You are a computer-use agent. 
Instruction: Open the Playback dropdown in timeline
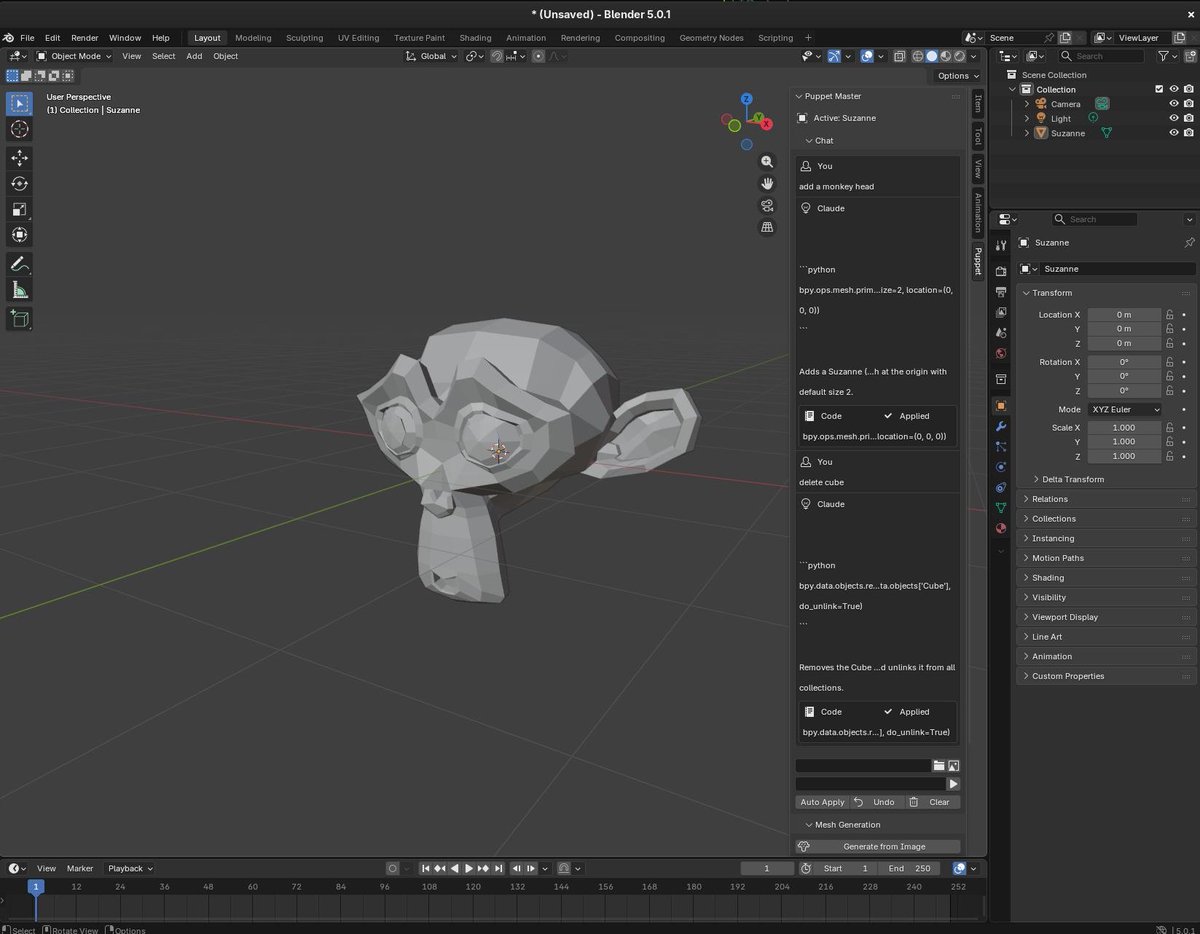[130, 868]
